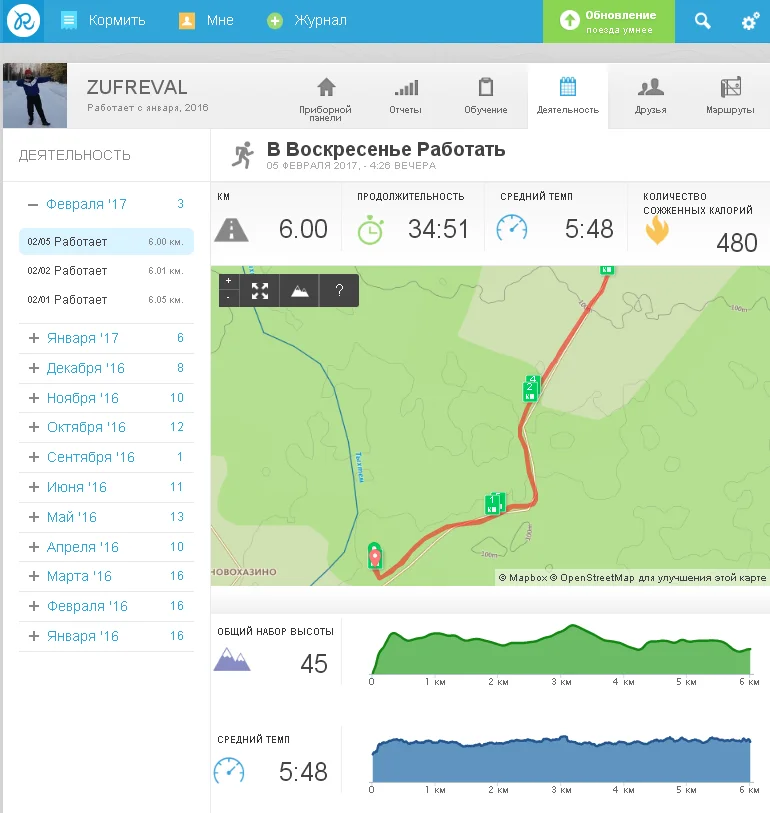Open the Маршруты routes tab

(x=730, y=96)
